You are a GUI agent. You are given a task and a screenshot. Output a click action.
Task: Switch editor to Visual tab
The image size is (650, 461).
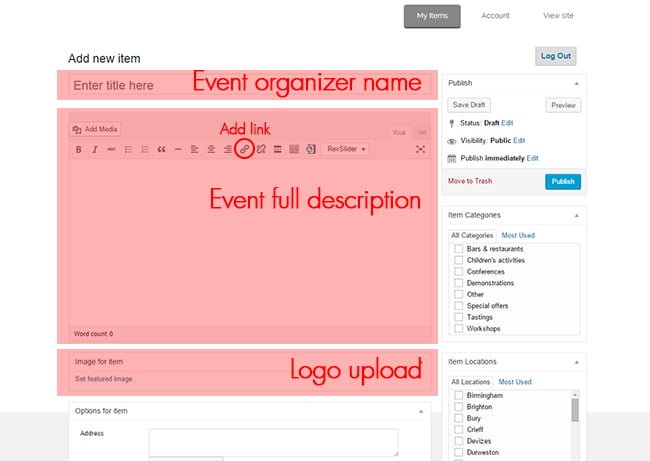coord(399,133)
